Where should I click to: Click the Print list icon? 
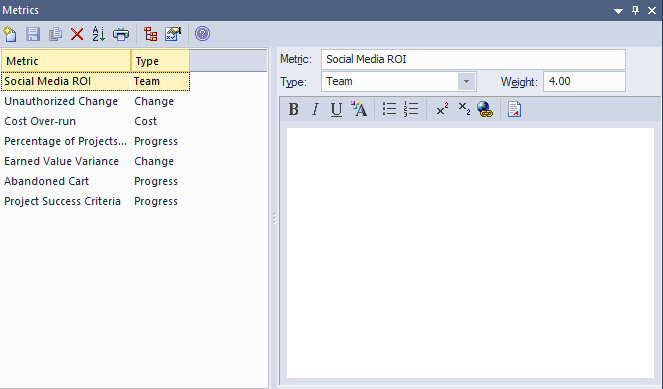click(x=121, y=34)
